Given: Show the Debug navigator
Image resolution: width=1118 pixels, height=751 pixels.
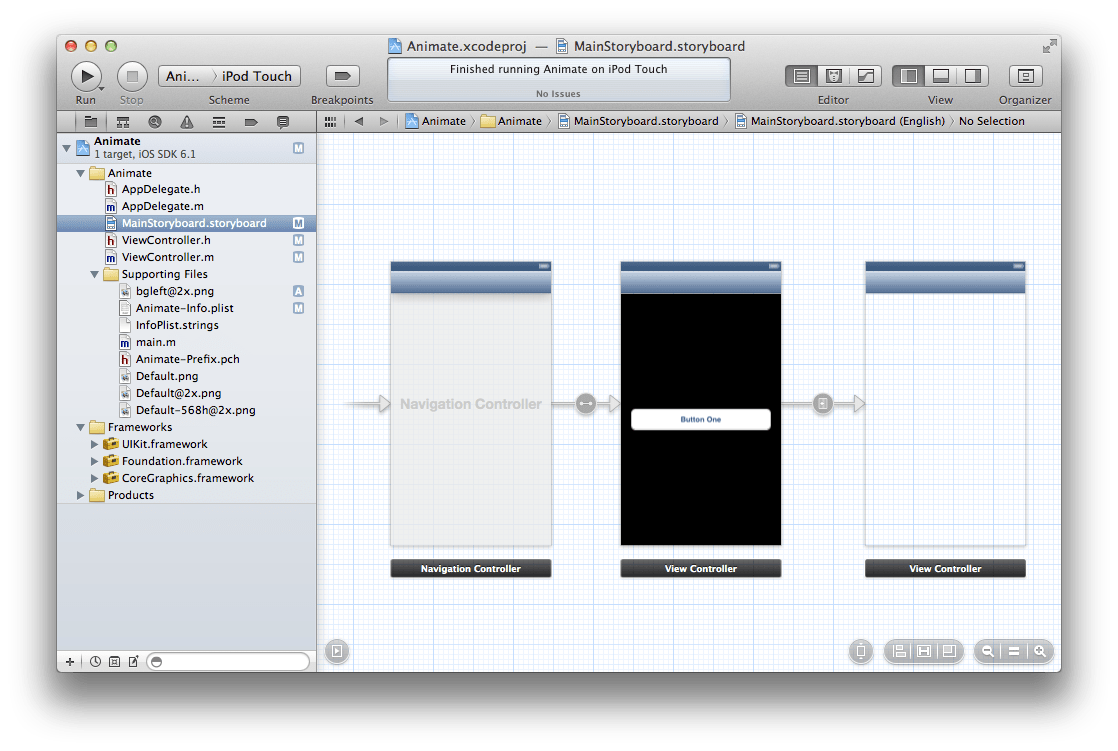Looking at the screenshot, I should (x=219, y=122).
